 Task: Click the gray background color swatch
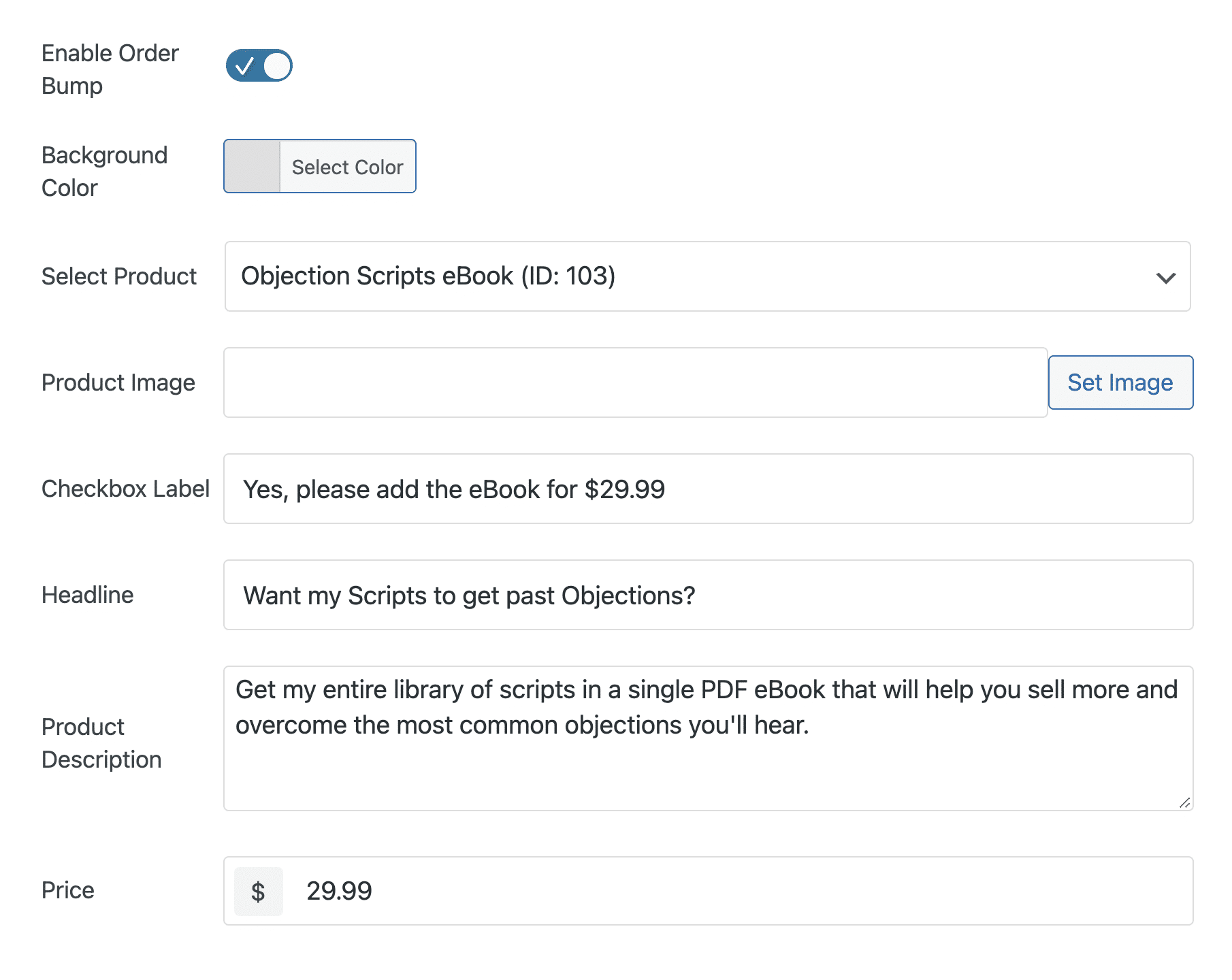252,167
